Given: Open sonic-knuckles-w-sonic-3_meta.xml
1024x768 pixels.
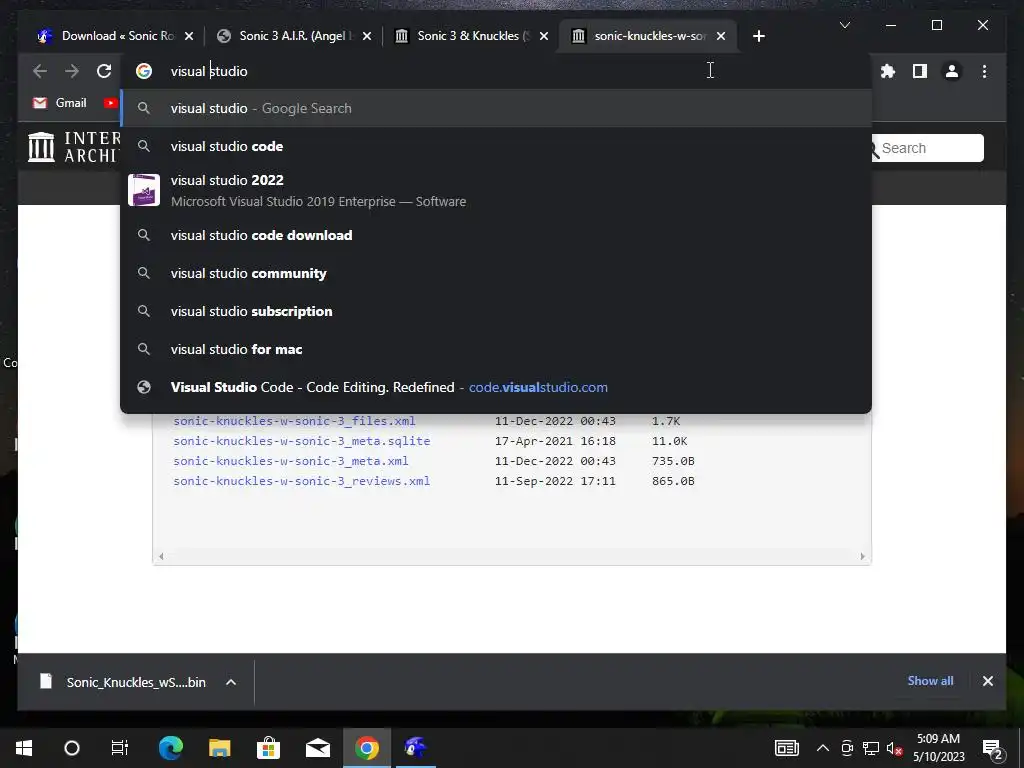Looking at the screenshot, I should 291,461.
